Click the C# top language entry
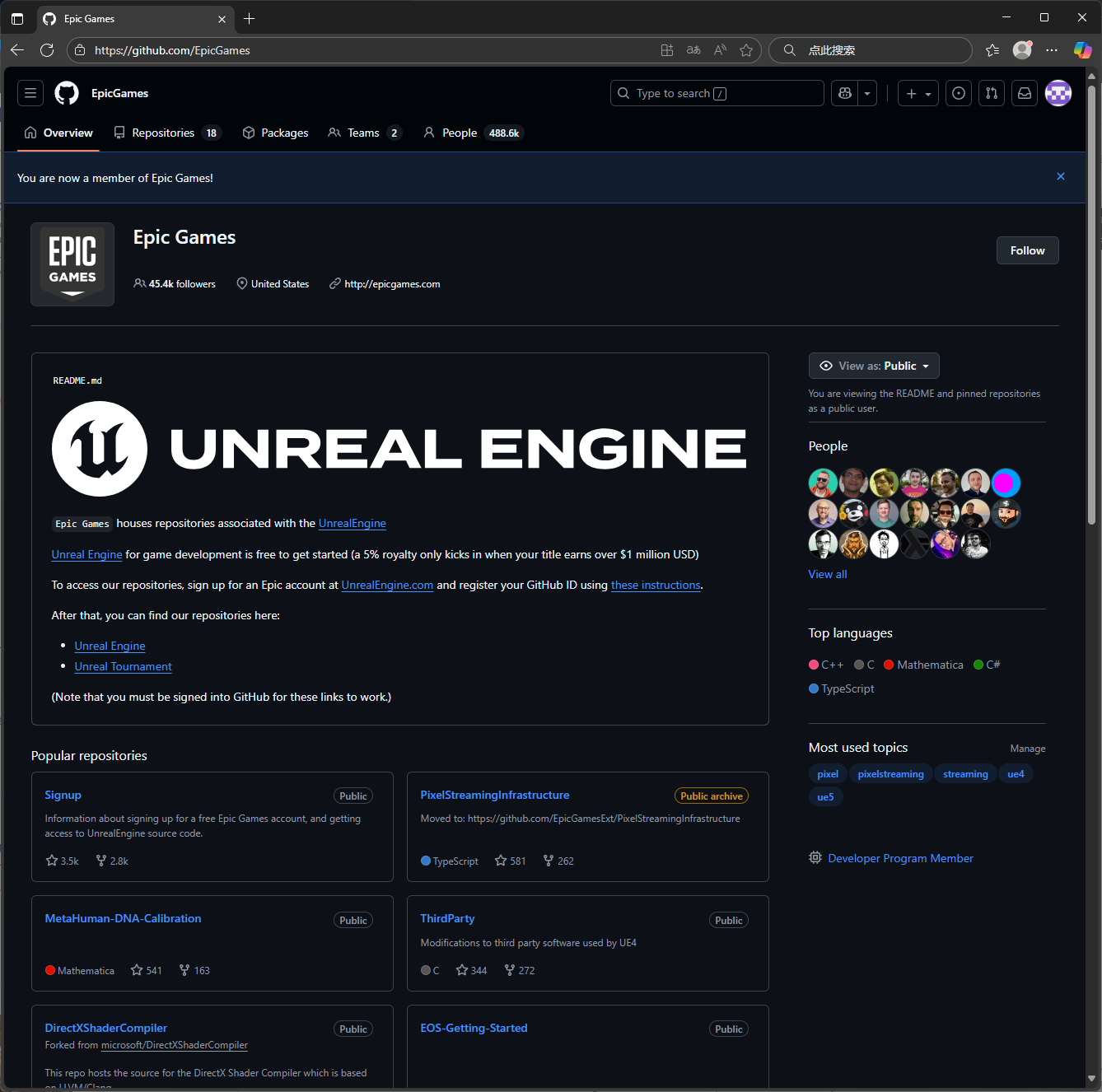 (x=987, y=665)
